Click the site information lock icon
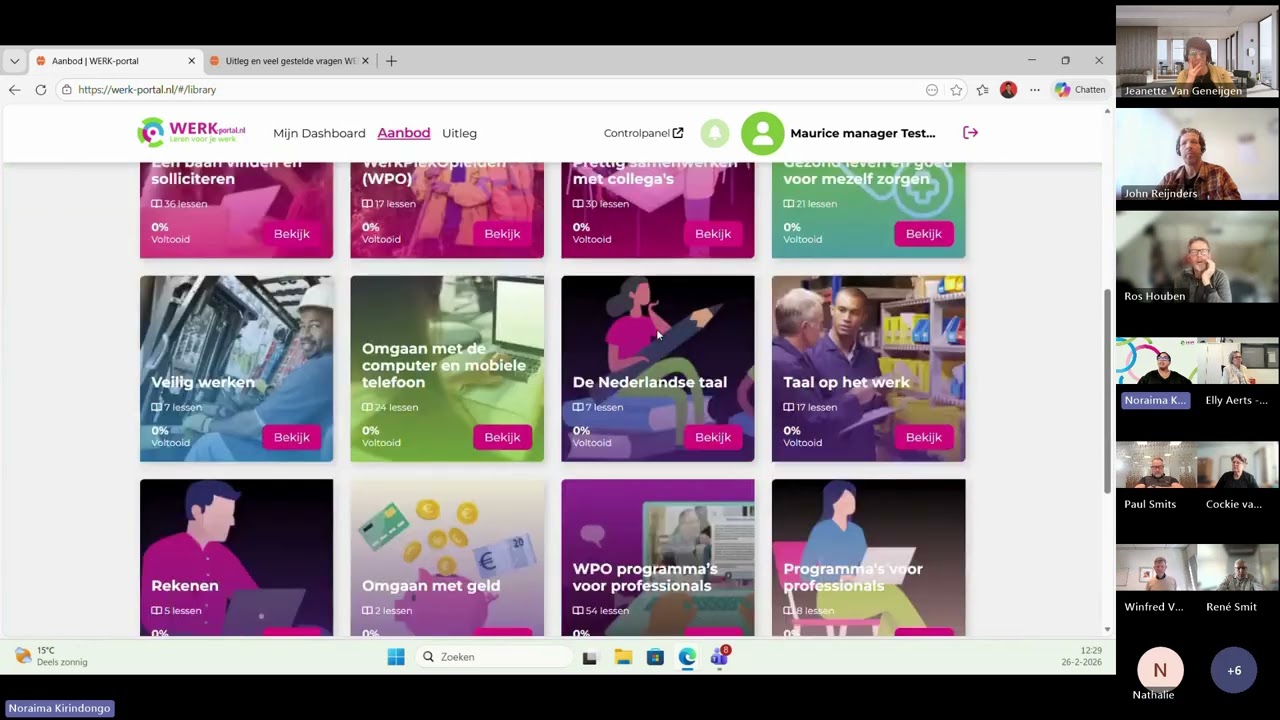1280x720 pixels. (66, 90)
